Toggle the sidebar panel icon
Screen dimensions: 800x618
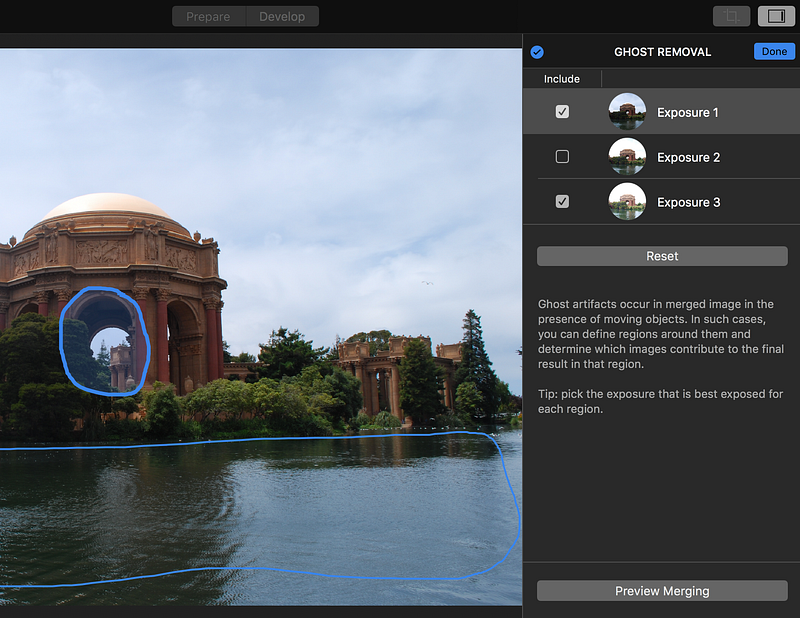point(776,16)
